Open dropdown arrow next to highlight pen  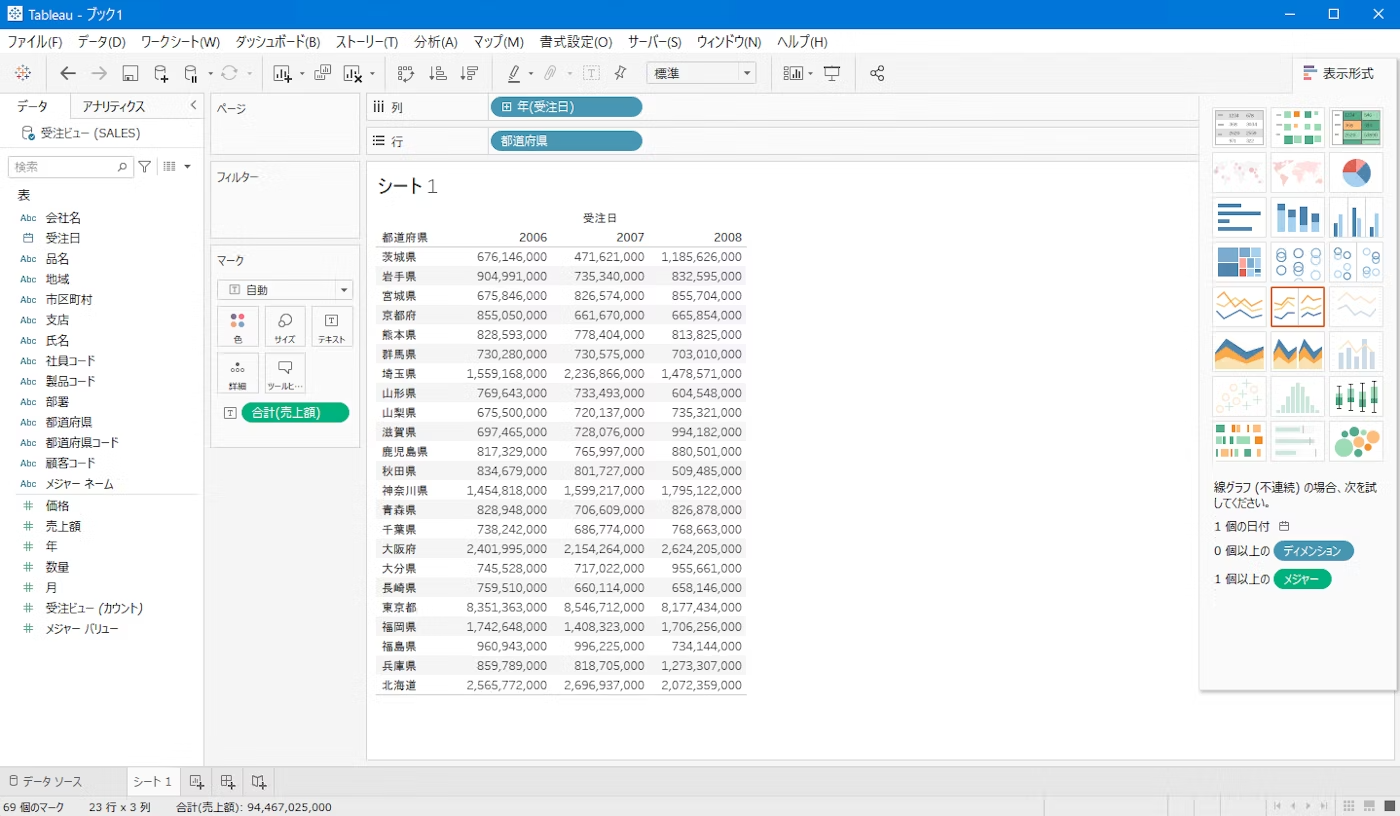530,73
